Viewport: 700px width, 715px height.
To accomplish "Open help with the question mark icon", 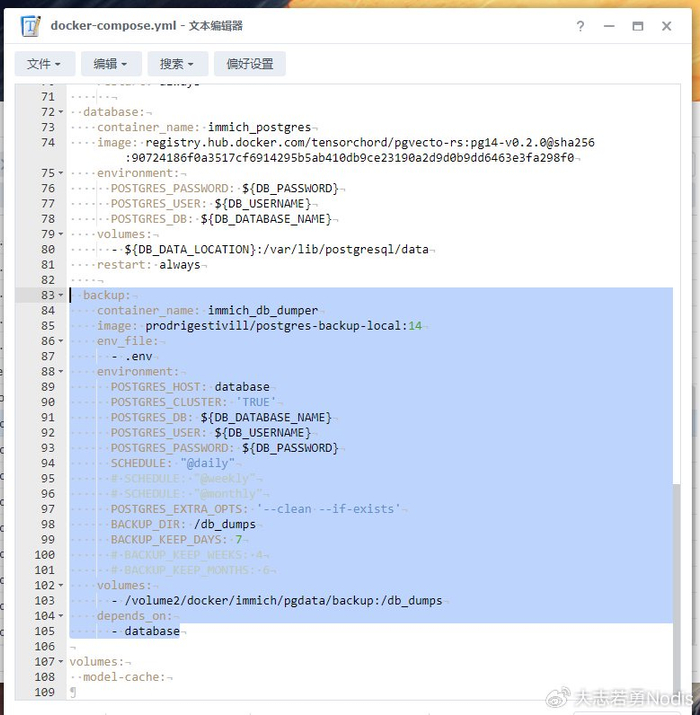I will pyautogui.click(x=581, y=27).
